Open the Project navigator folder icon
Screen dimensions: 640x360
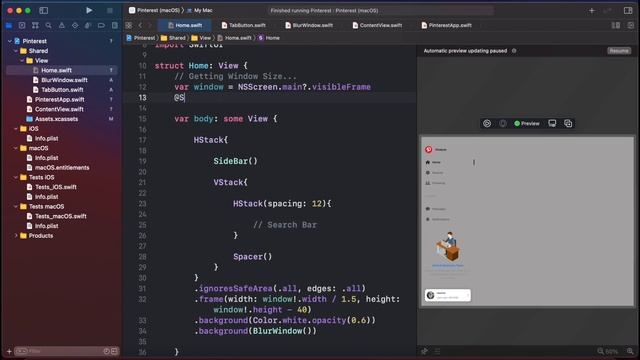[x=9, y=25]
